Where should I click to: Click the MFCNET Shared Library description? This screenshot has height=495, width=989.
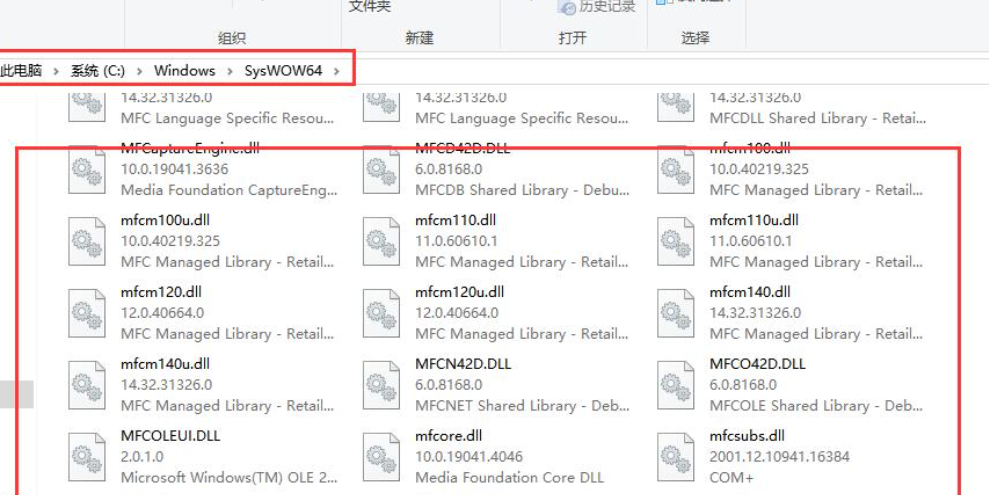click(522, 405)
